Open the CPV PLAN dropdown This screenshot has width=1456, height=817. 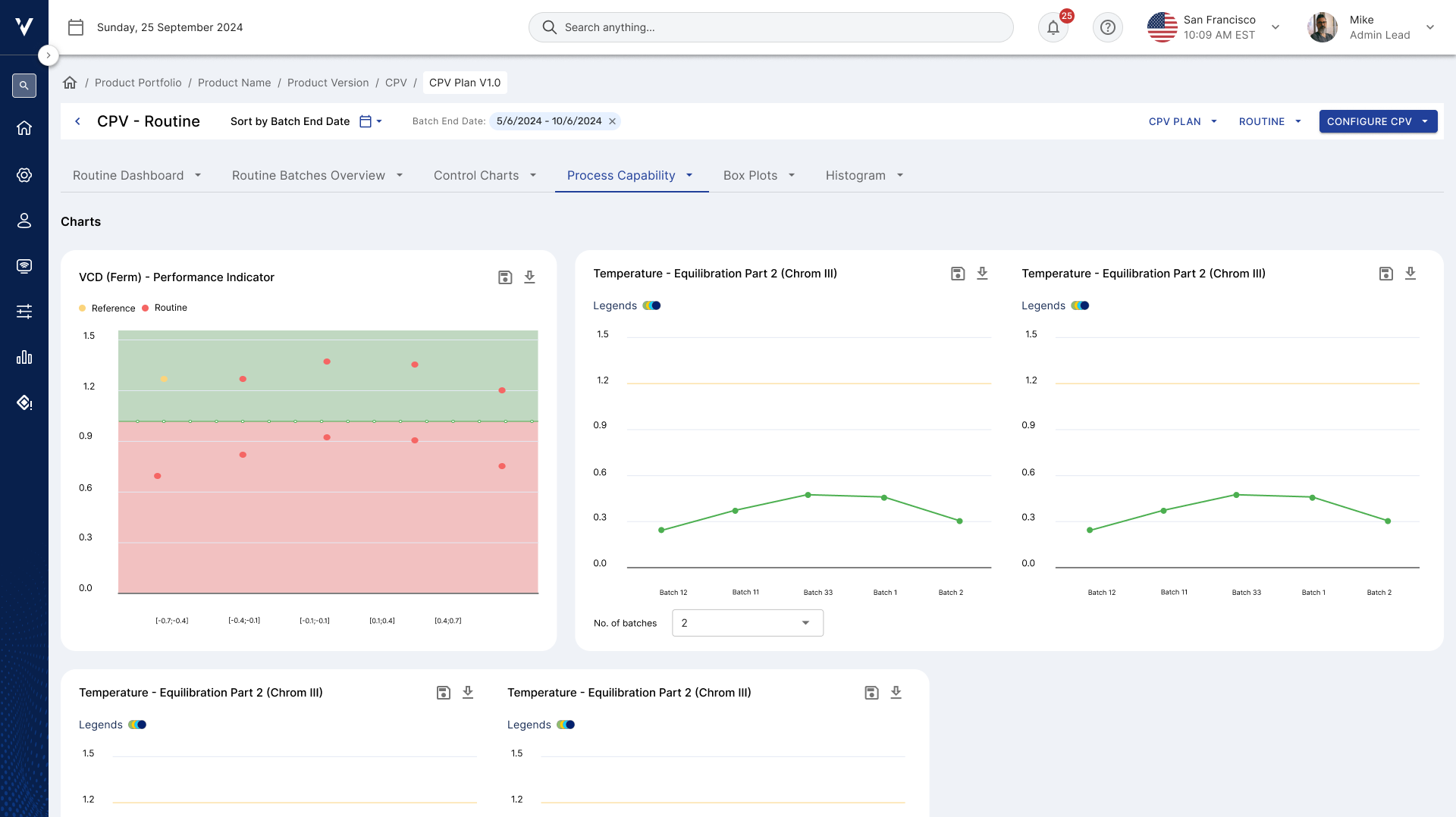pos(1183,121)
